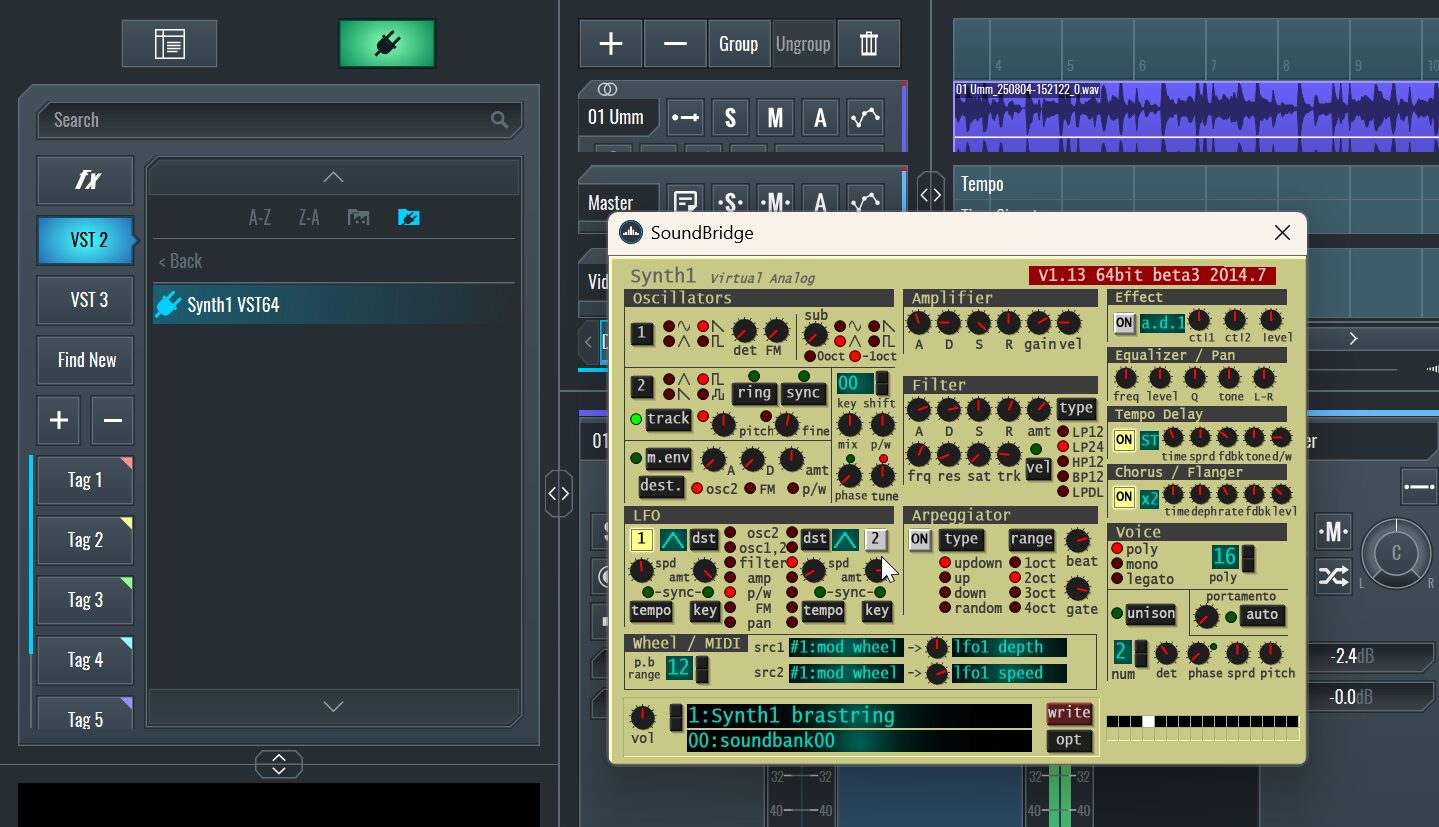This screenshot has height=827, width=1439.
Task: Click the ring button in Oscillators
Action: pos(754,393)
